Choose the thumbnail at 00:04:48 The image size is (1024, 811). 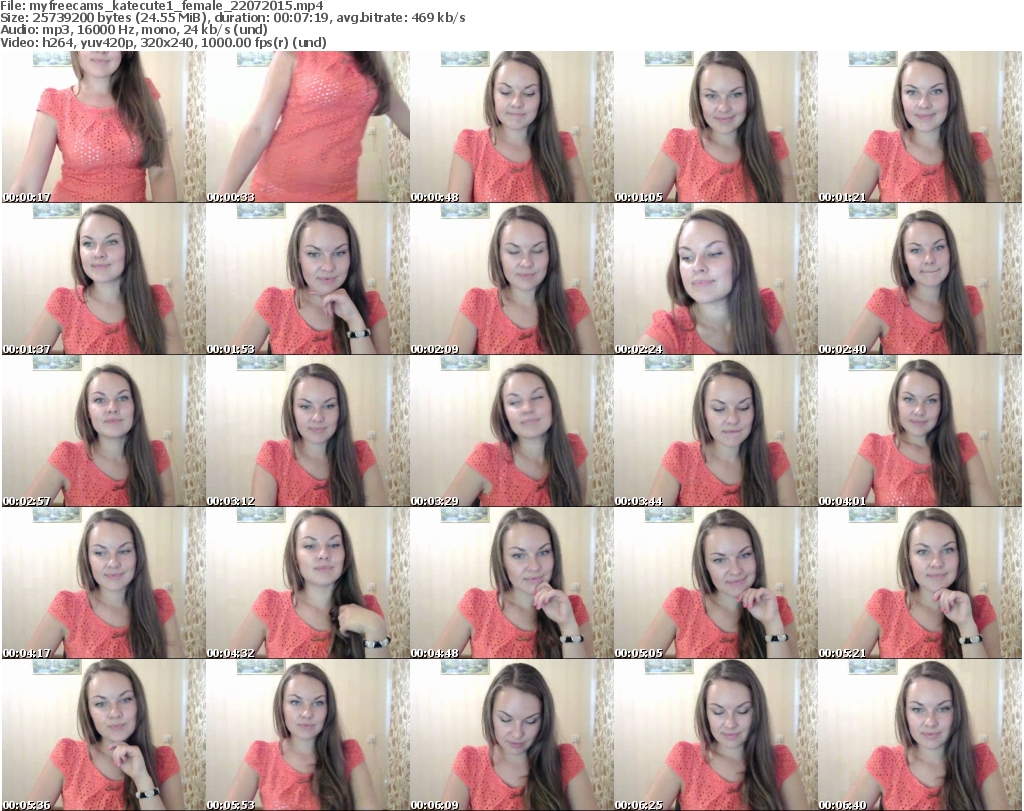511,583
